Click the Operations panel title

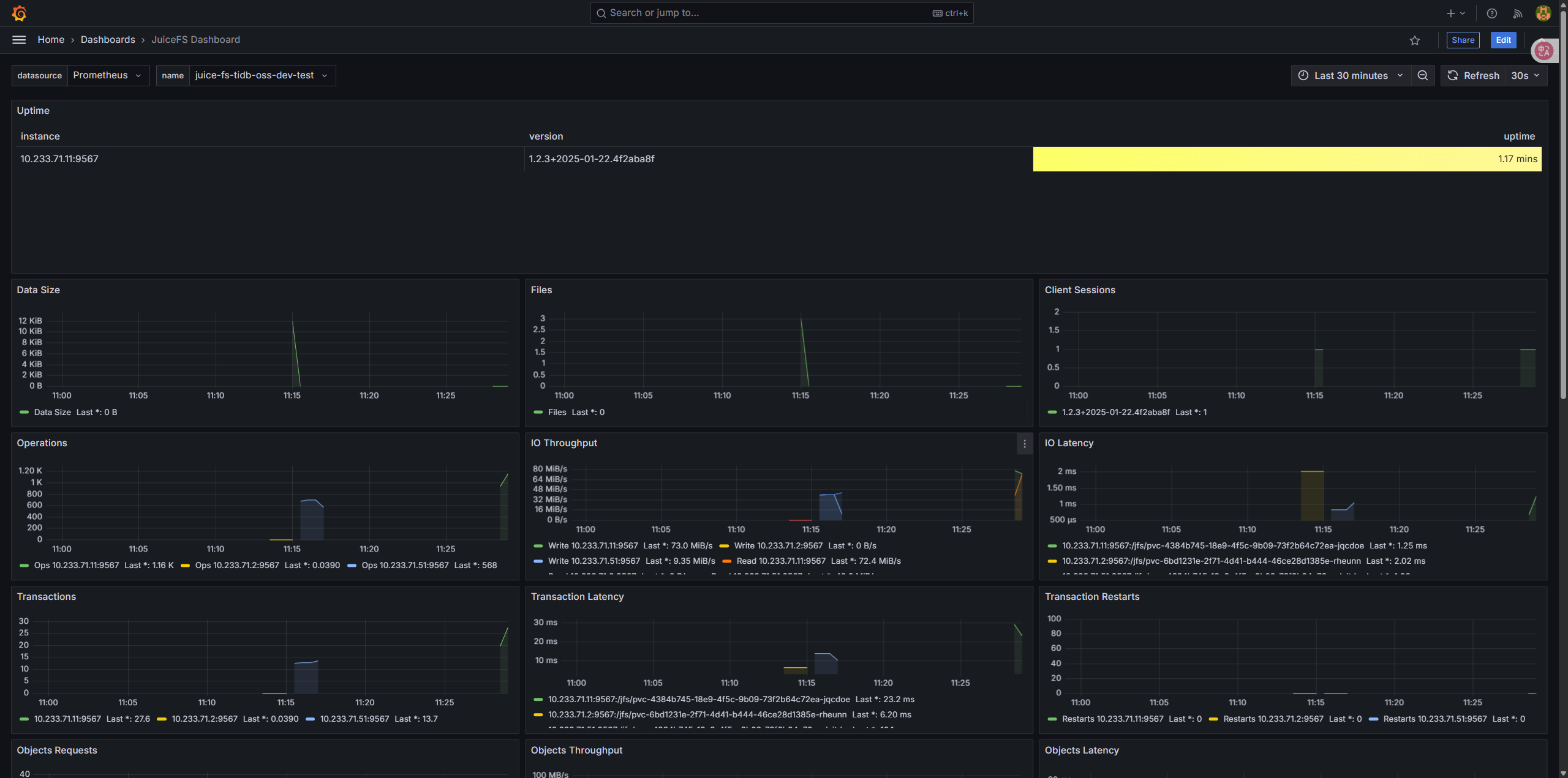click(x=42, y=443)
